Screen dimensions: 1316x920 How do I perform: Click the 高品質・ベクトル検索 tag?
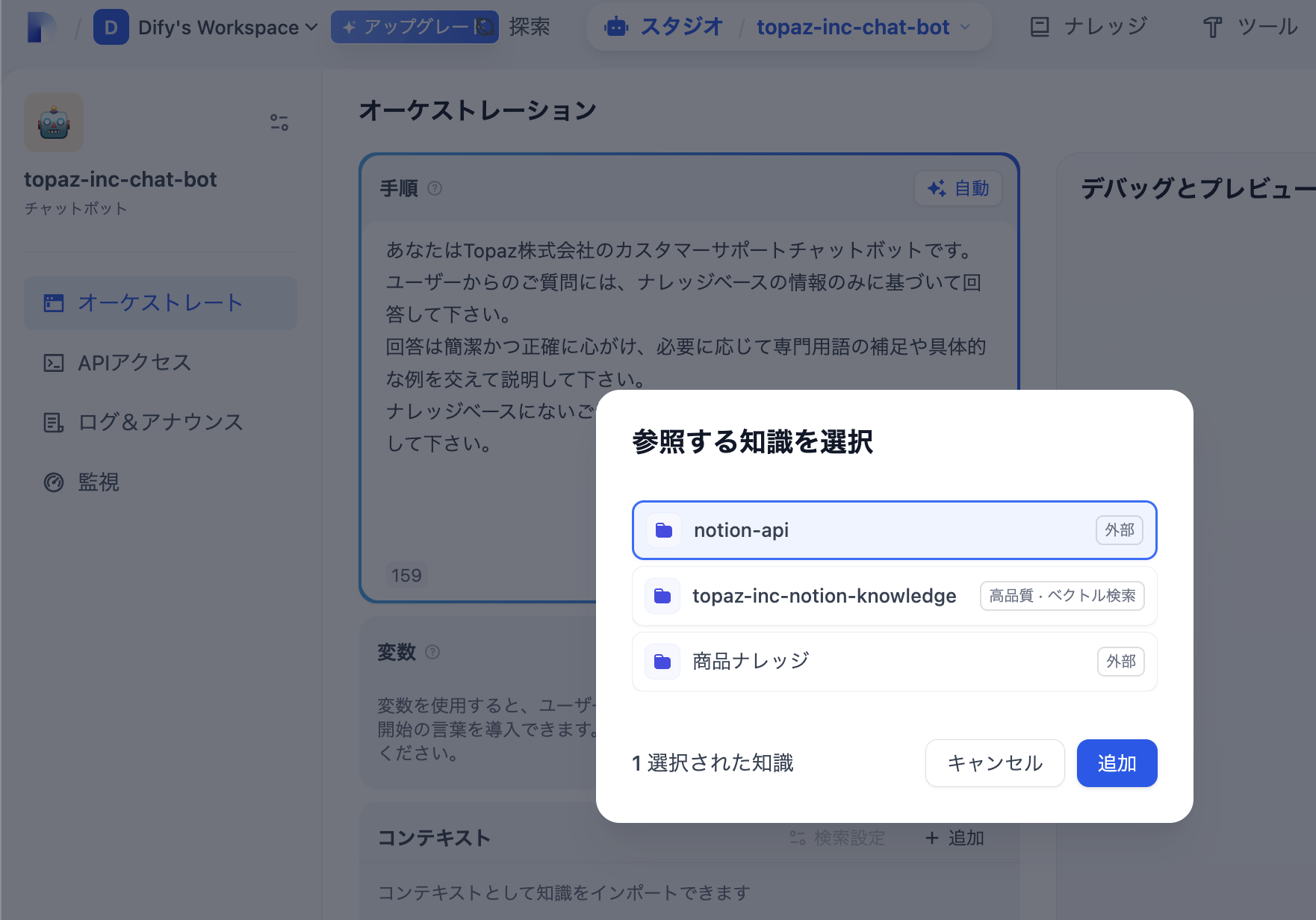point(1062,596)
